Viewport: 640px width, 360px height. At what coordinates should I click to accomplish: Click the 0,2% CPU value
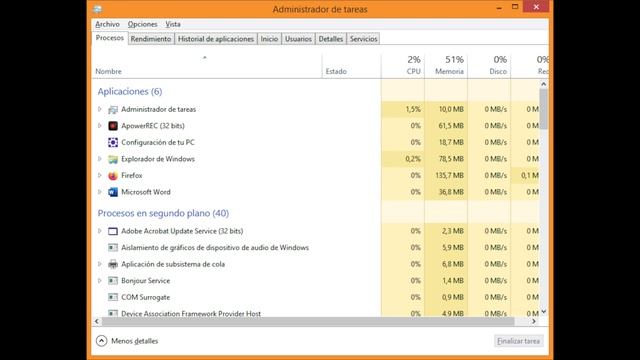(413, 159)
